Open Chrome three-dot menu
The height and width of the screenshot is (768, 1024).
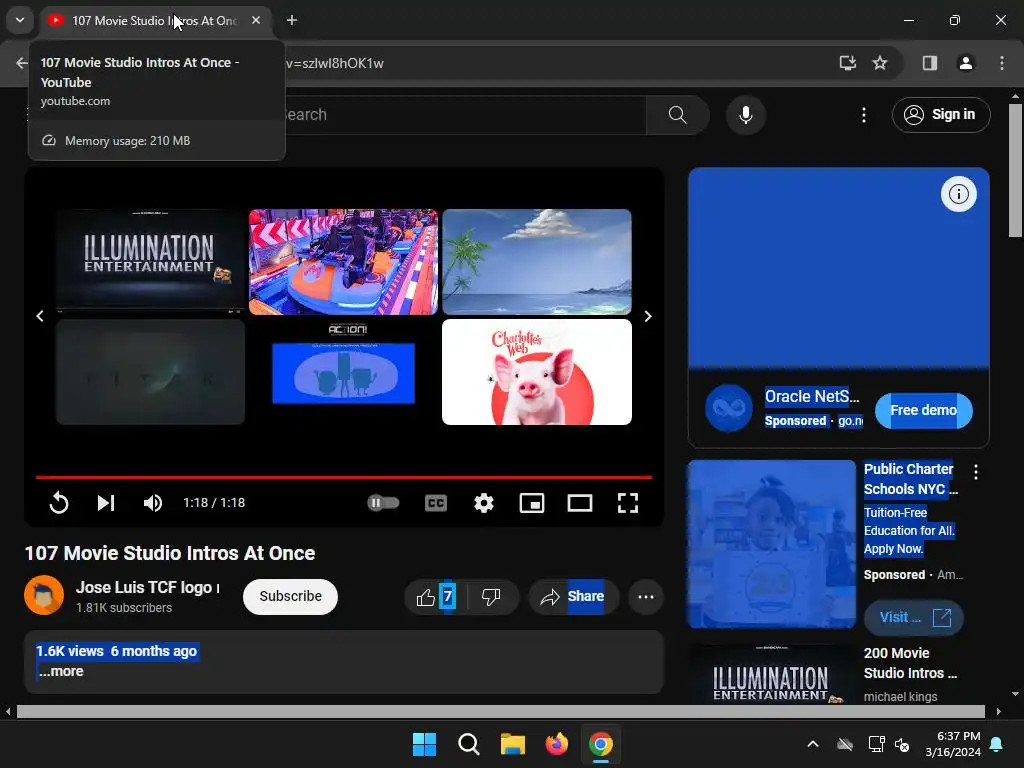[1002, 63]
